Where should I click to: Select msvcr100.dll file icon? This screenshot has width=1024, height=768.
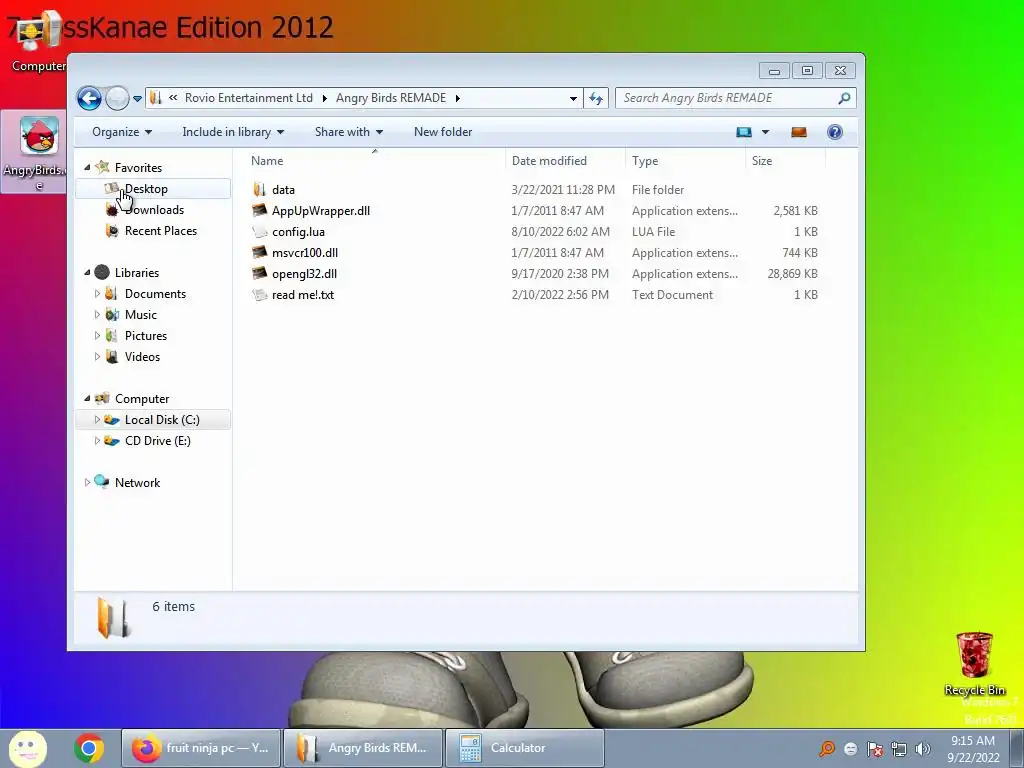[260, 252]
